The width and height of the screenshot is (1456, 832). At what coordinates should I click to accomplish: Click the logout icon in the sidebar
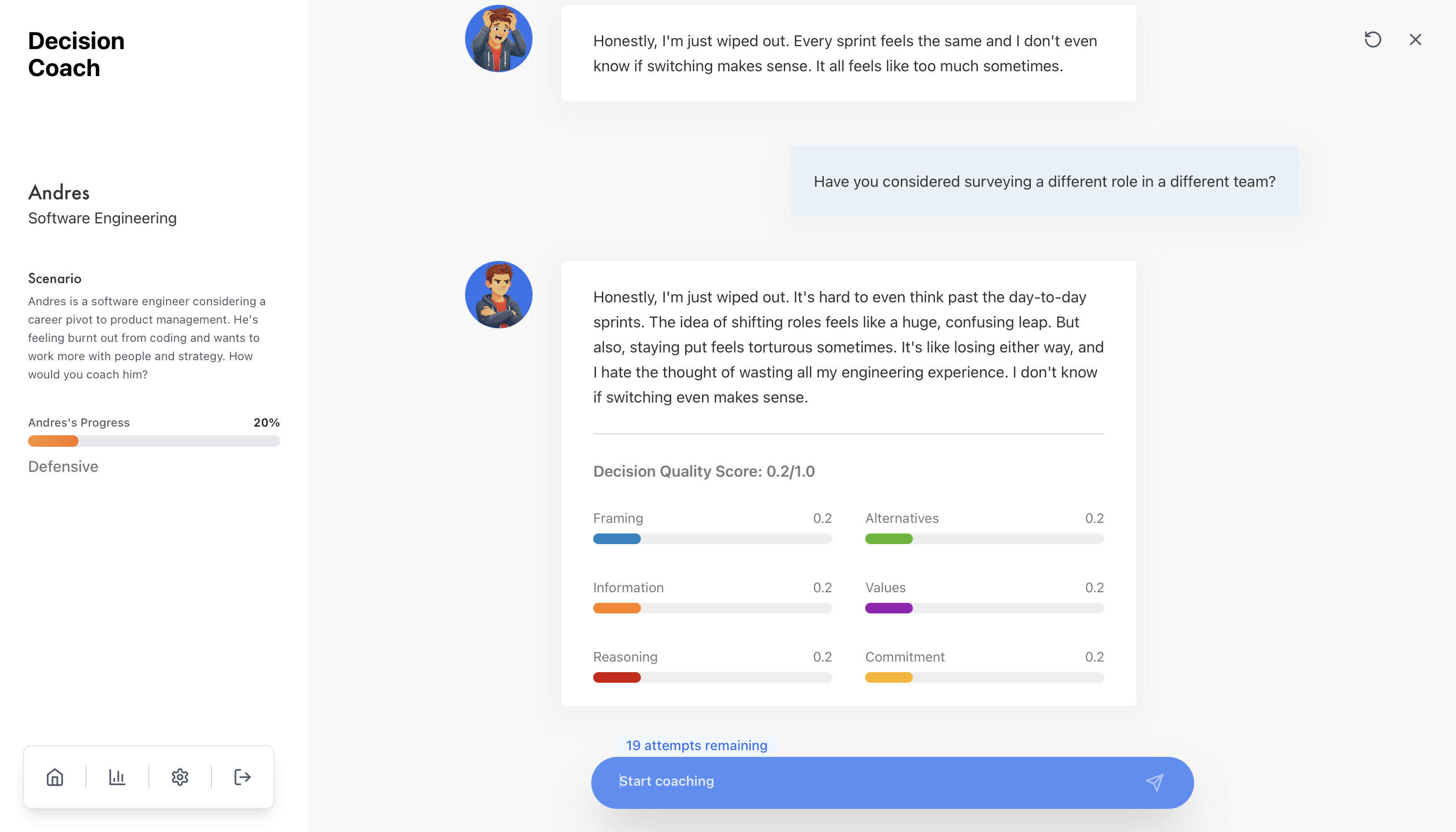pyautogui.click(x=241, y=777)
